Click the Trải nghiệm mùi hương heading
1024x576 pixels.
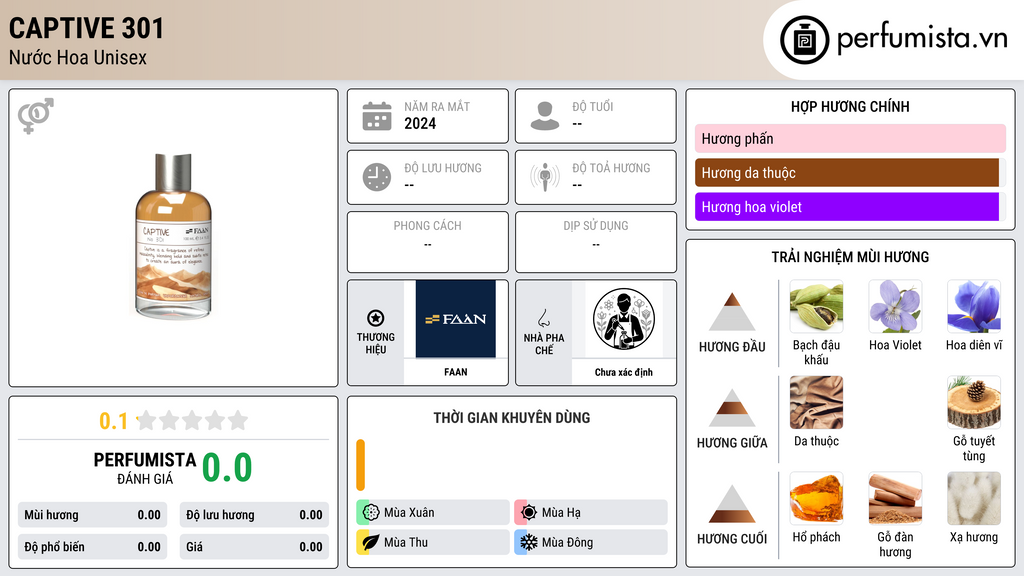(x=850, y=257)
